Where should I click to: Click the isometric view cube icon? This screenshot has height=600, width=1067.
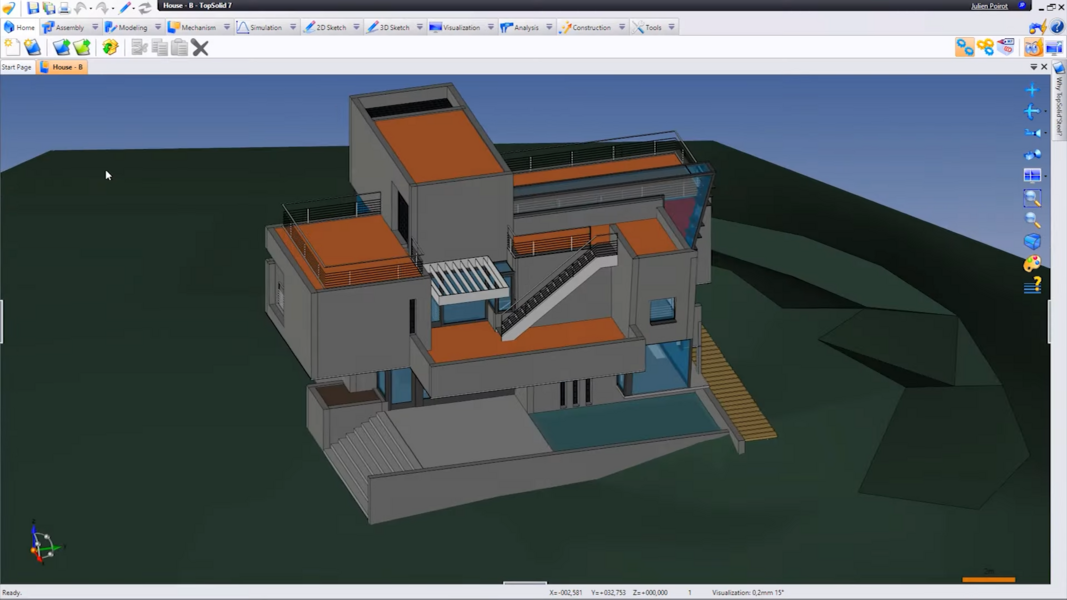(x=1032, y=241)
